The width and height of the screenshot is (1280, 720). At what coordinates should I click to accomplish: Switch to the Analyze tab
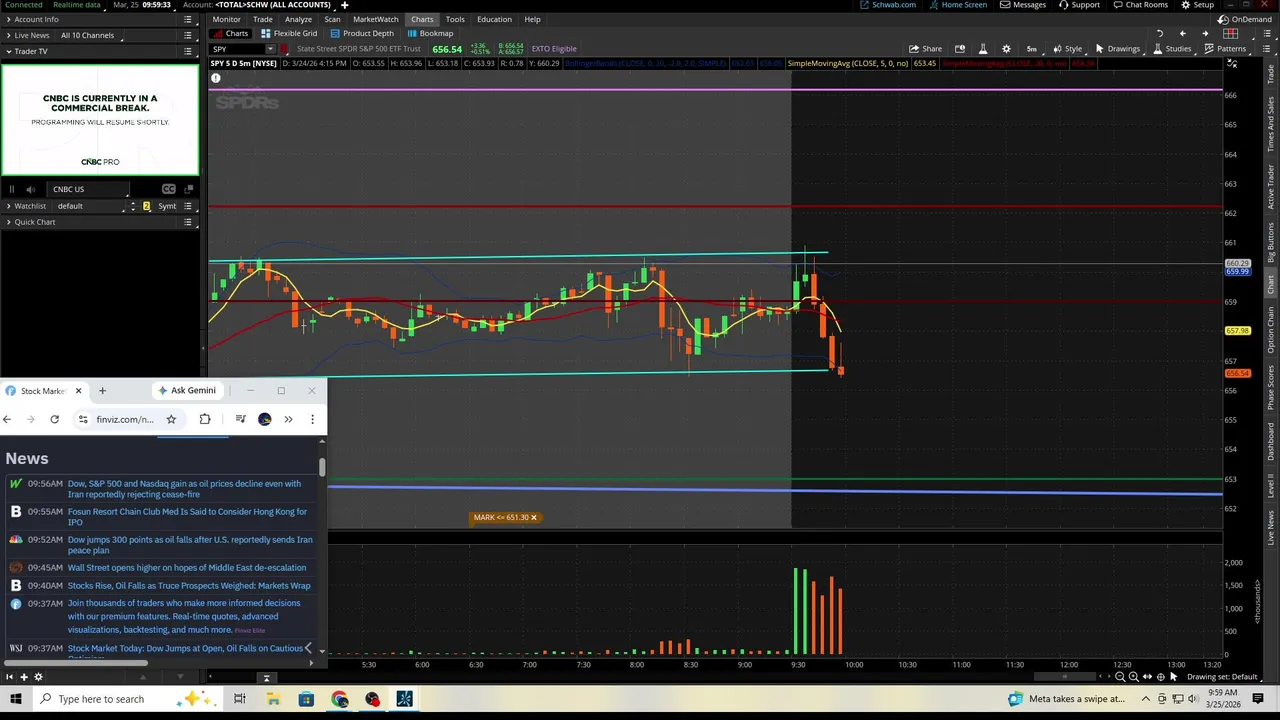[x=298, y=19]
